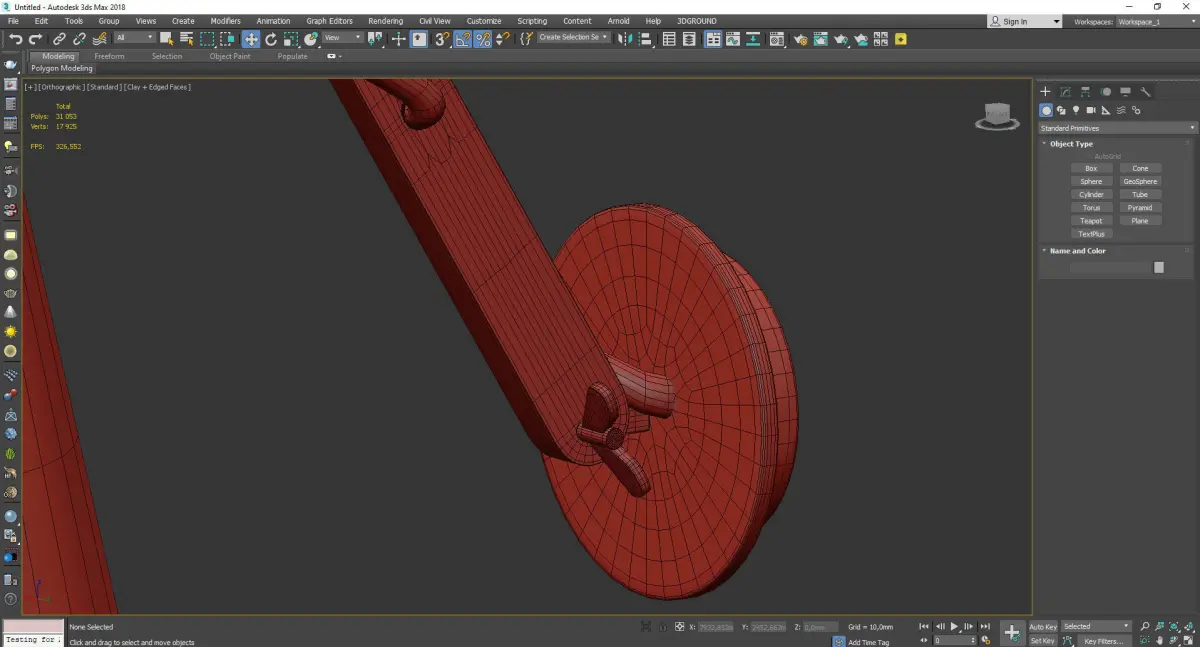Click the Set Key button
The width and height of the screenshot is (1200, 647).
1042,640
